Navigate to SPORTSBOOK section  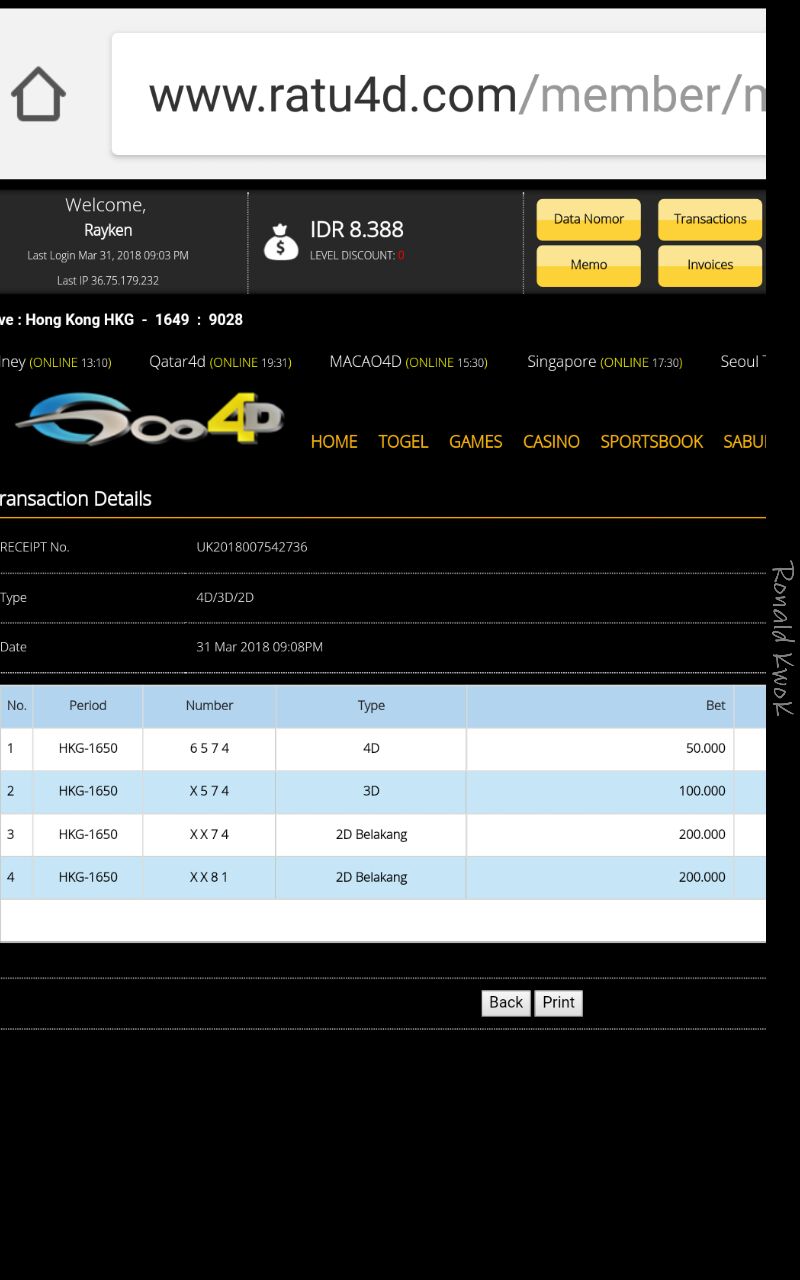(651, 442)
